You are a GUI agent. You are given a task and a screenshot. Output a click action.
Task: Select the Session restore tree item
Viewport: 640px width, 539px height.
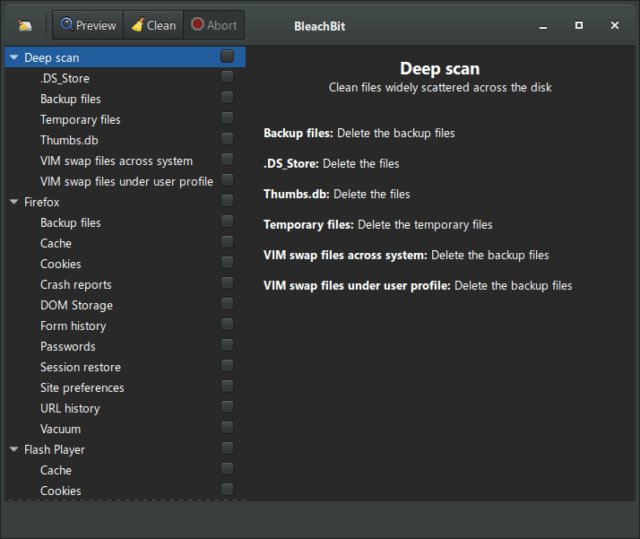125,367
